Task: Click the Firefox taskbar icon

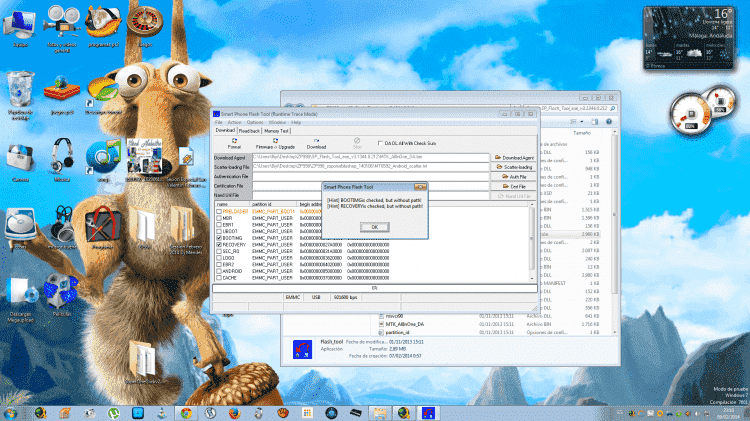Action: point(234,413)
